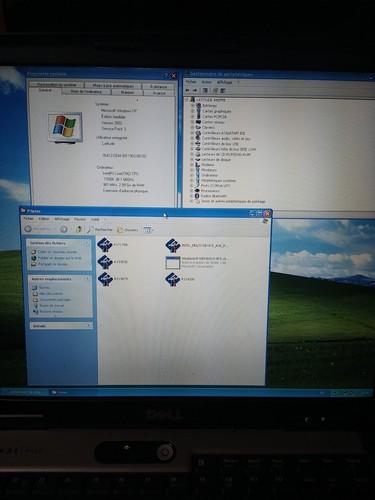Expand the Claviers node
The height and width of the screenshot is (500, 375).
[192, 127]
